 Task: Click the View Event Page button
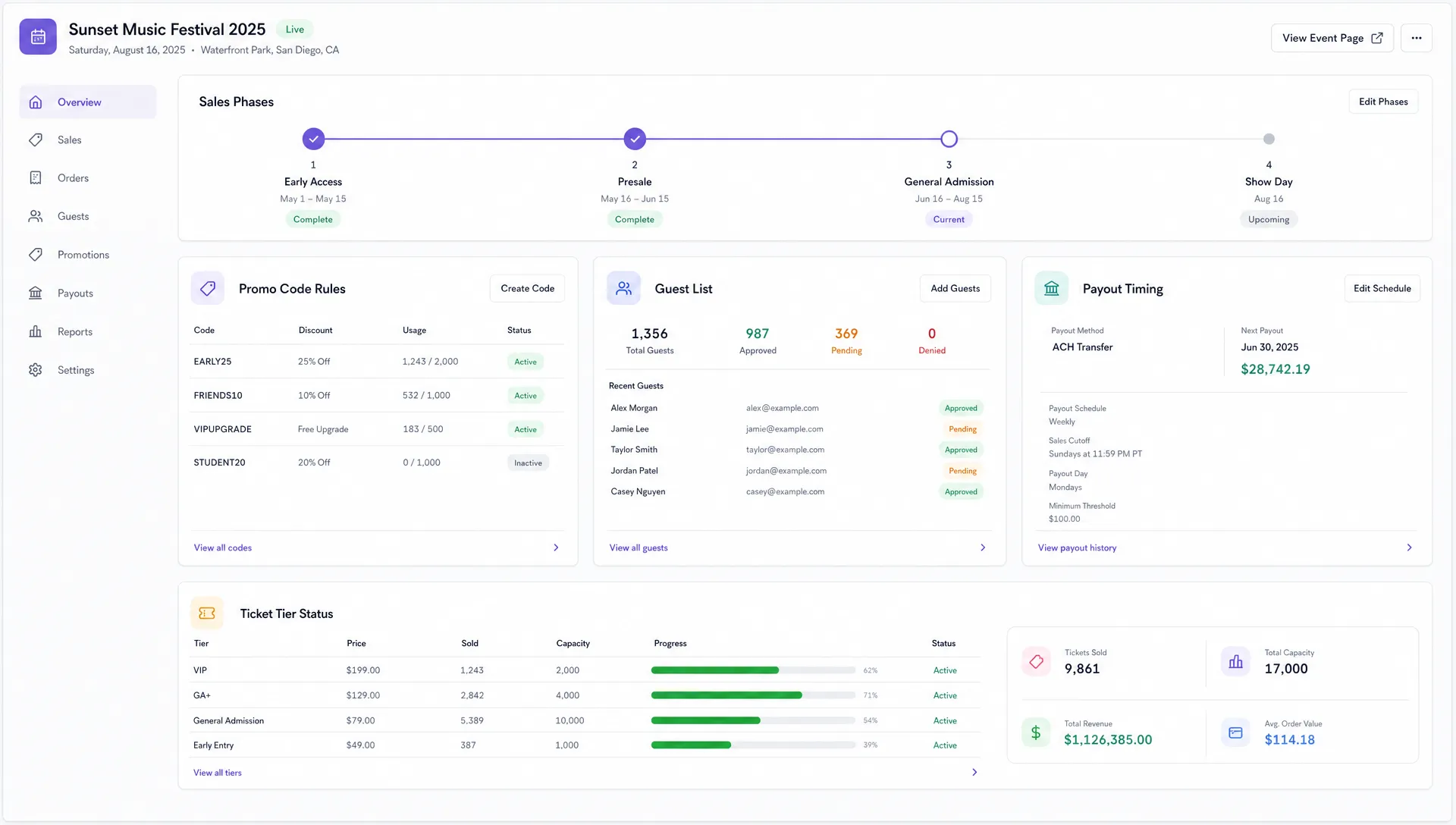tap(1332, 38)
